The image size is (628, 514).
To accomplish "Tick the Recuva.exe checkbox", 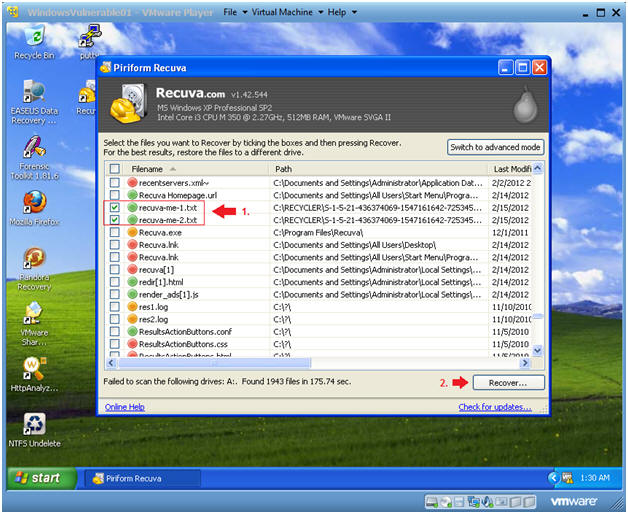I will click(x=115, y=232).
